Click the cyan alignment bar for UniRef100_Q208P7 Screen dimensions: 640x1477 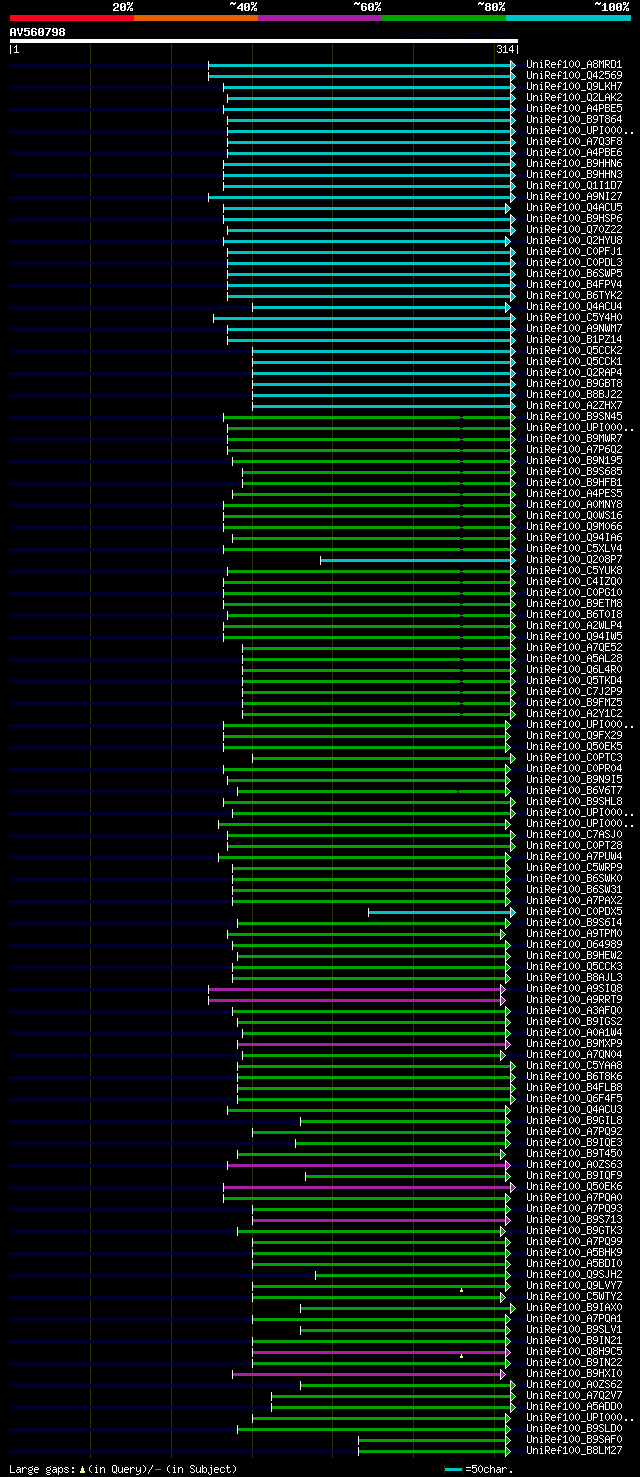418,560
